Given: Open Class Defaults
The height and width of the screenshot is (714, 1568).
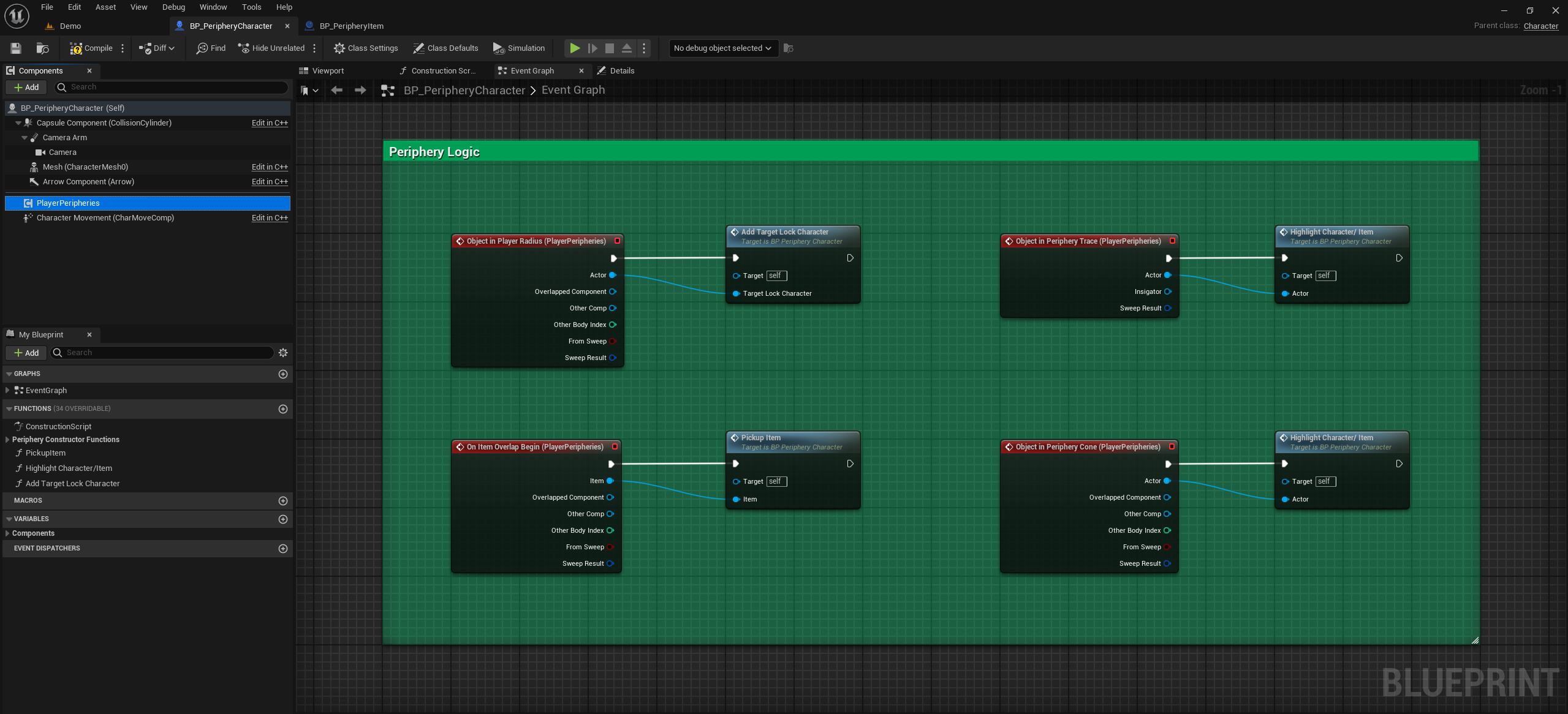Looking at the screenshot, I should coord(445,48).
